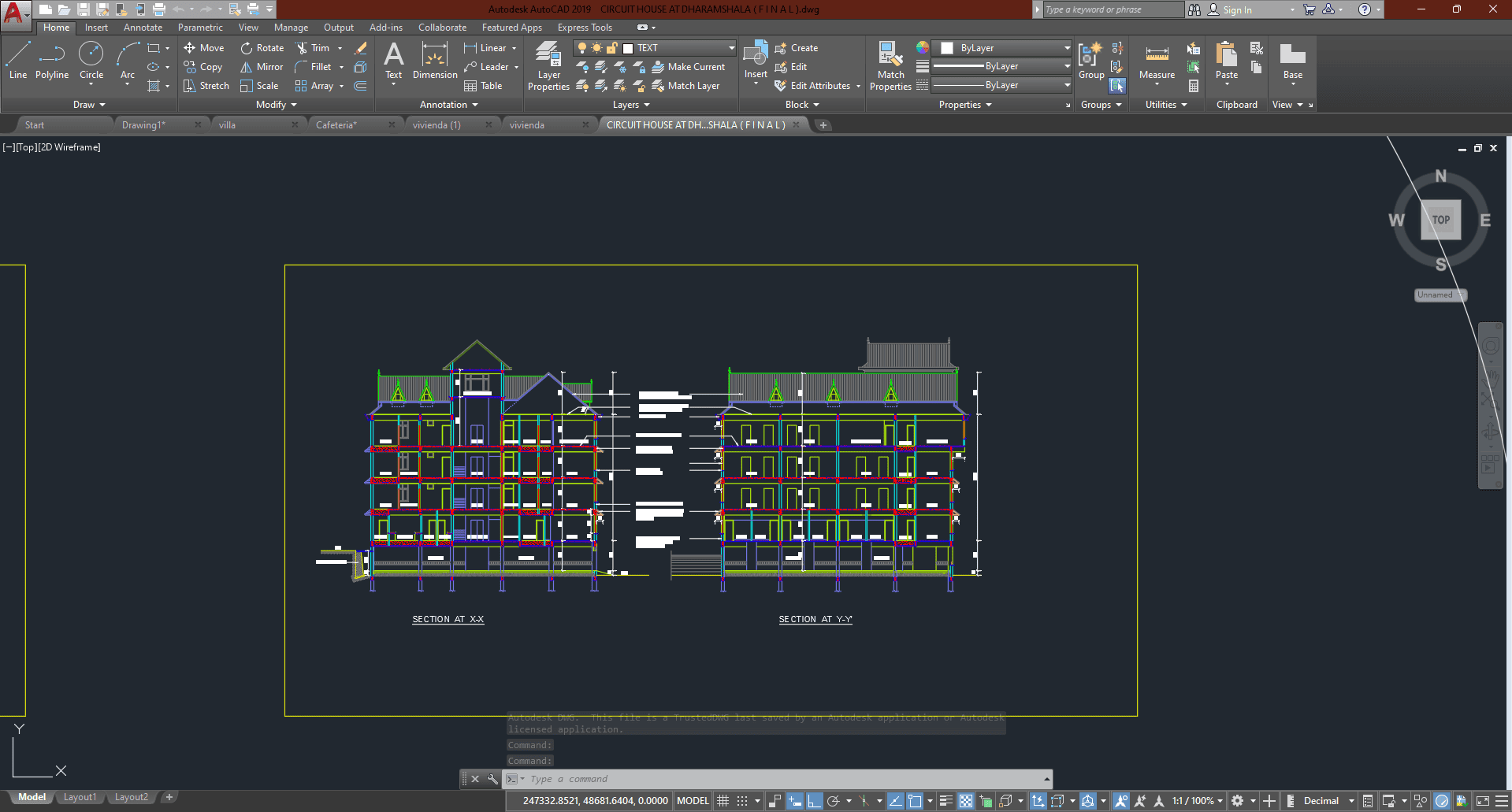The height and width of the screenshot is (812, 1512).
Task: Open the Annotate ribbon tab
Action: 143,28
